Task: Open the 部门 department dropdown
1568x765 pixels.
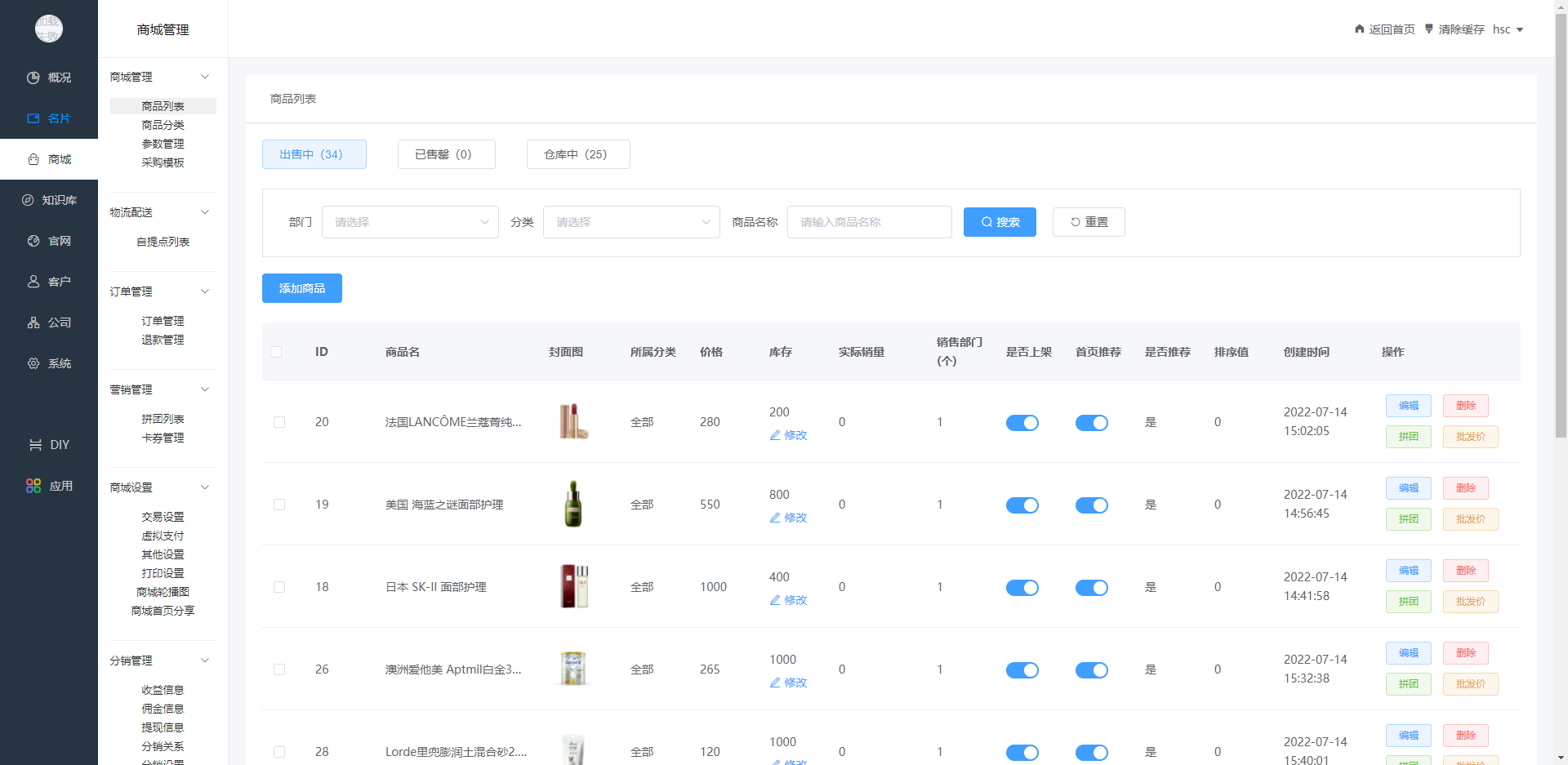Action: [x=410, y=222]
